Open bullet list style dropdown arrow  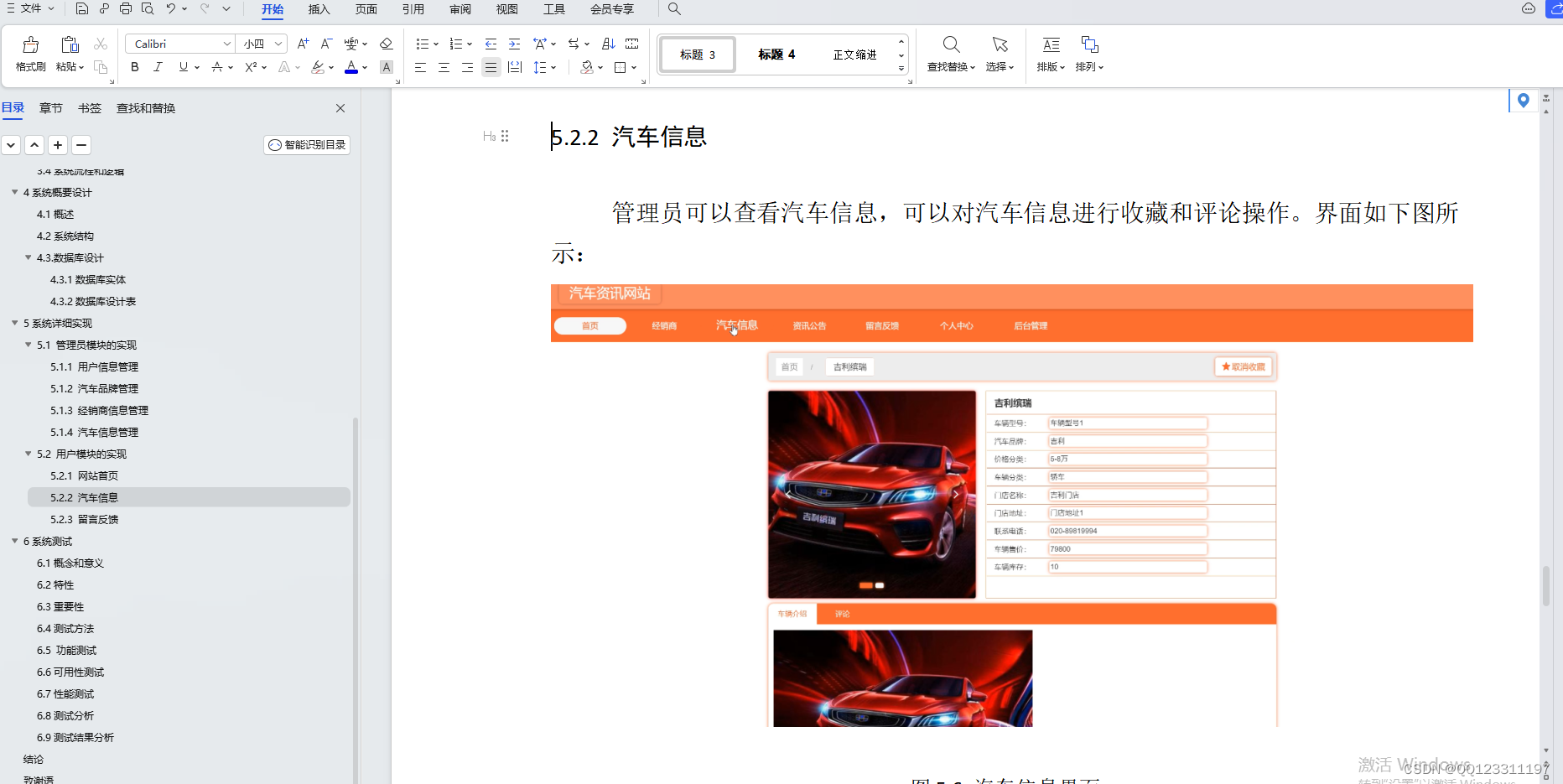(x=434, y=44)
